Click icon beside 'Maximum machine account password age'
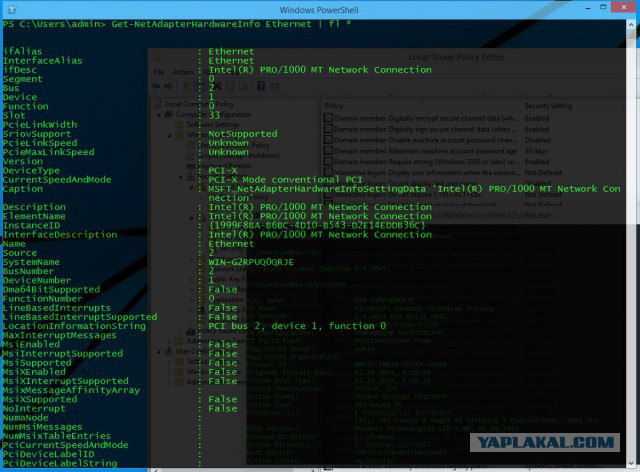The image size is (640, 472). 328,151
